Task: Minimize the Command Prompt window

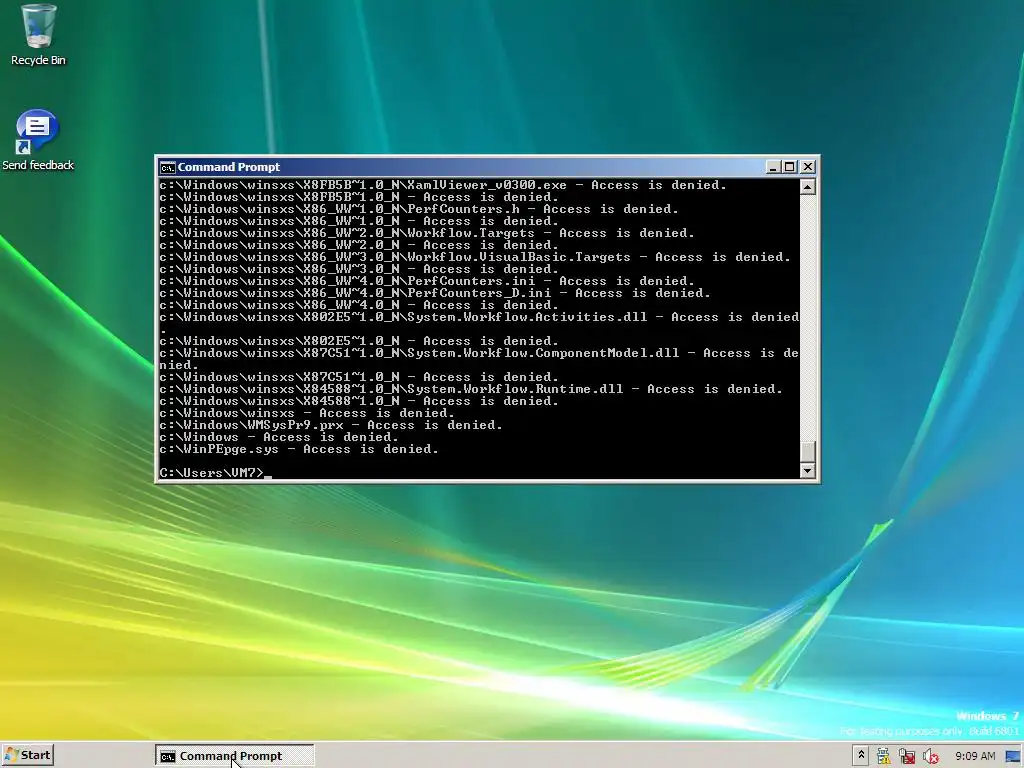Action: pos(773,167)
